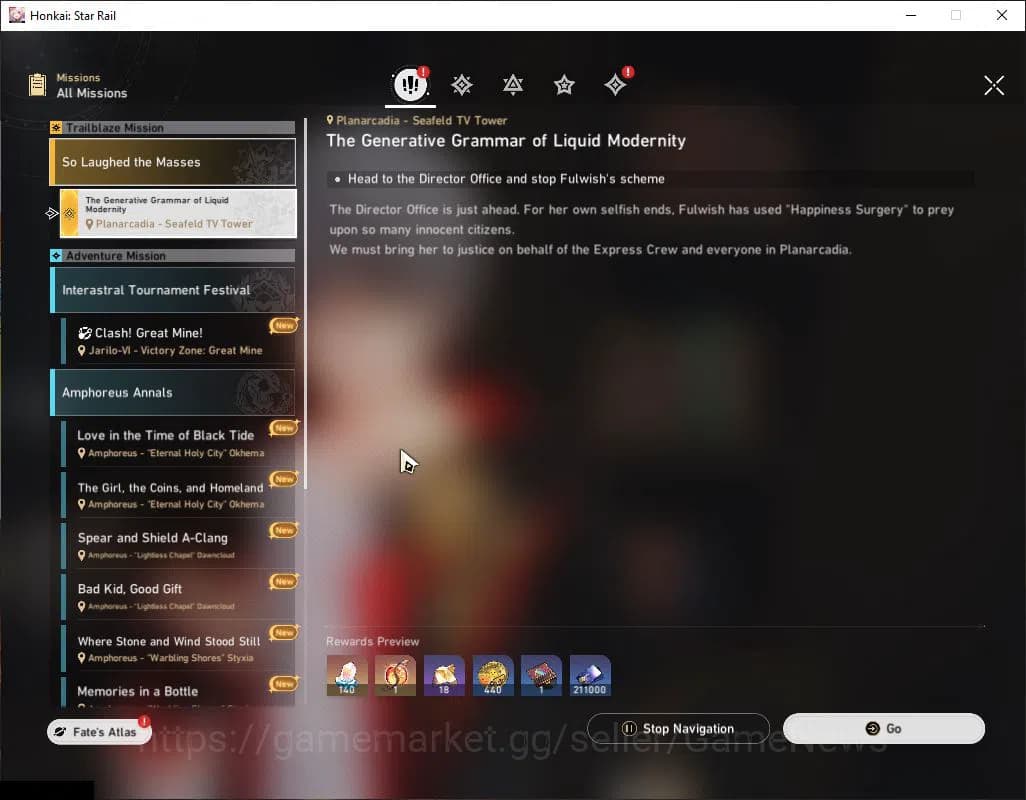The width and height of the screenshot is (1026, 800).
Task: Click the Planarcadia - Seafeld TV Tower location label
Action: (x=417, y=120)
